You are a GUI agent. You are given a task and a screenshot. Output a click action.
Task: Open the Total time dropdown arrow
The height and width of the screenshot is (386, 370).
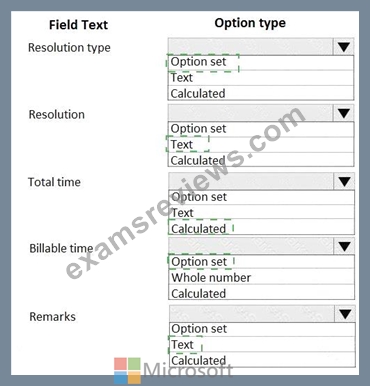[344, 181]
